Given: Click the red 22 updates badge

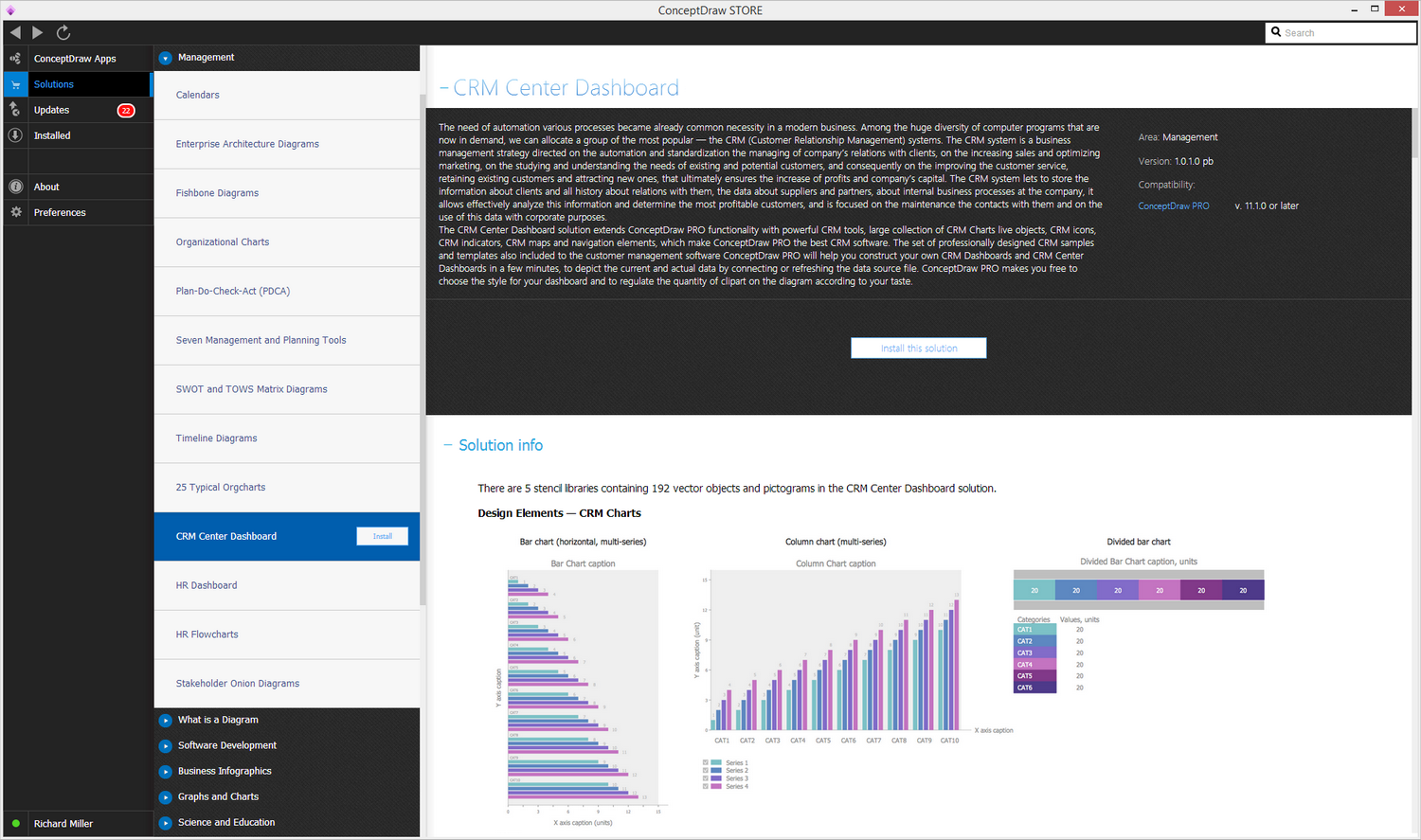Looking at the screenshot, I should click(126, 110).
